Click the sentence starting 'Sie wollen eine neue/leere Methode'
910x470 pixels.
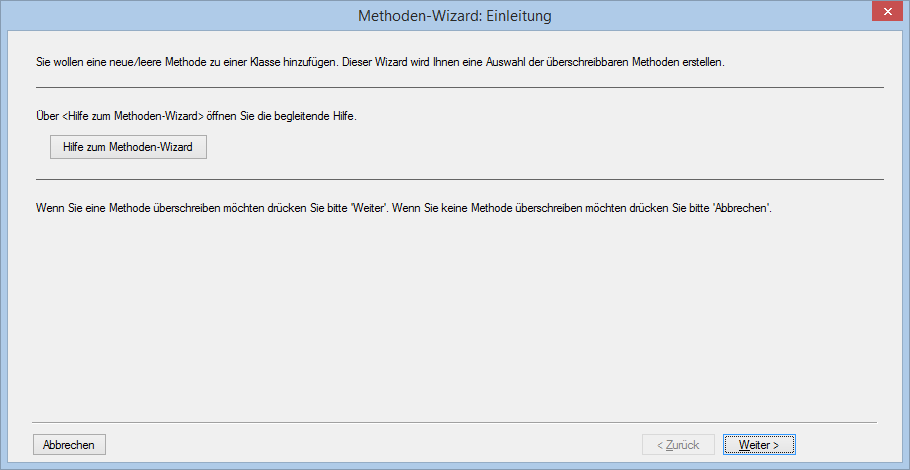pyautogui.click(x=180, y=62)
